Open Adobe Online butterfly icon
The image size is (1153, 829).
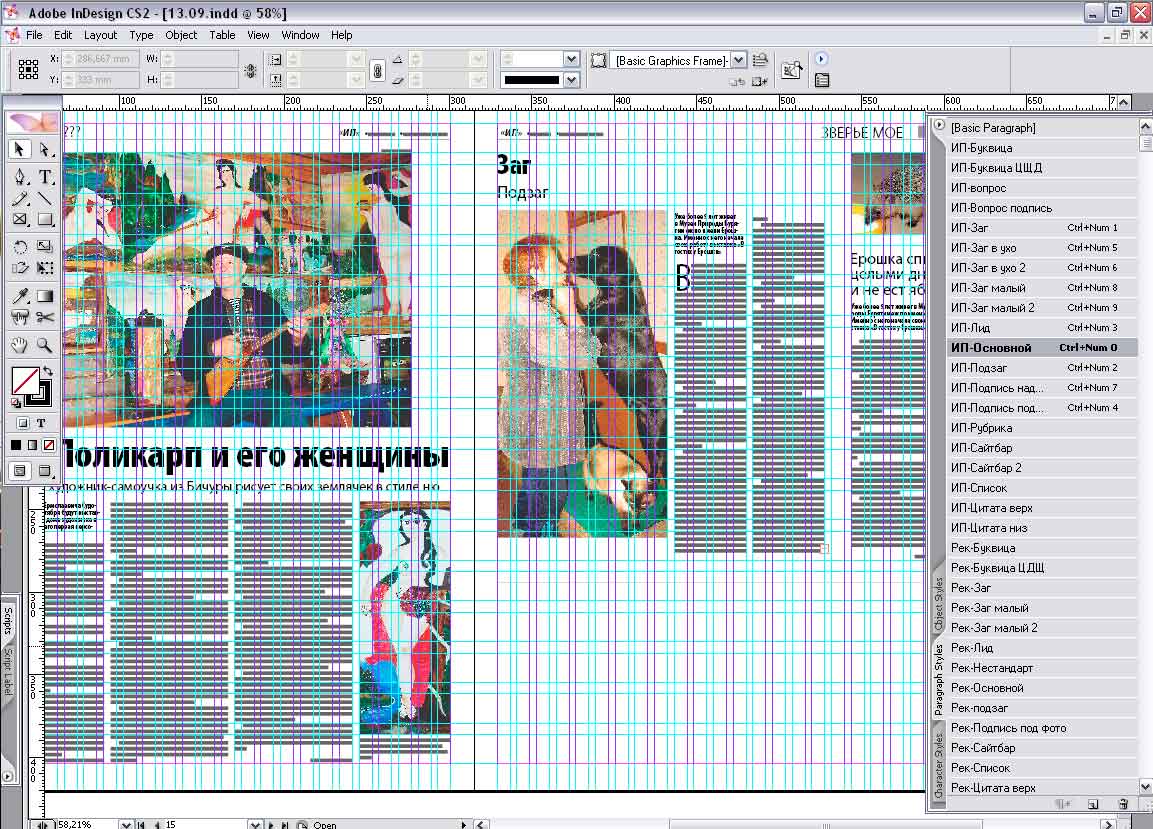32,122
